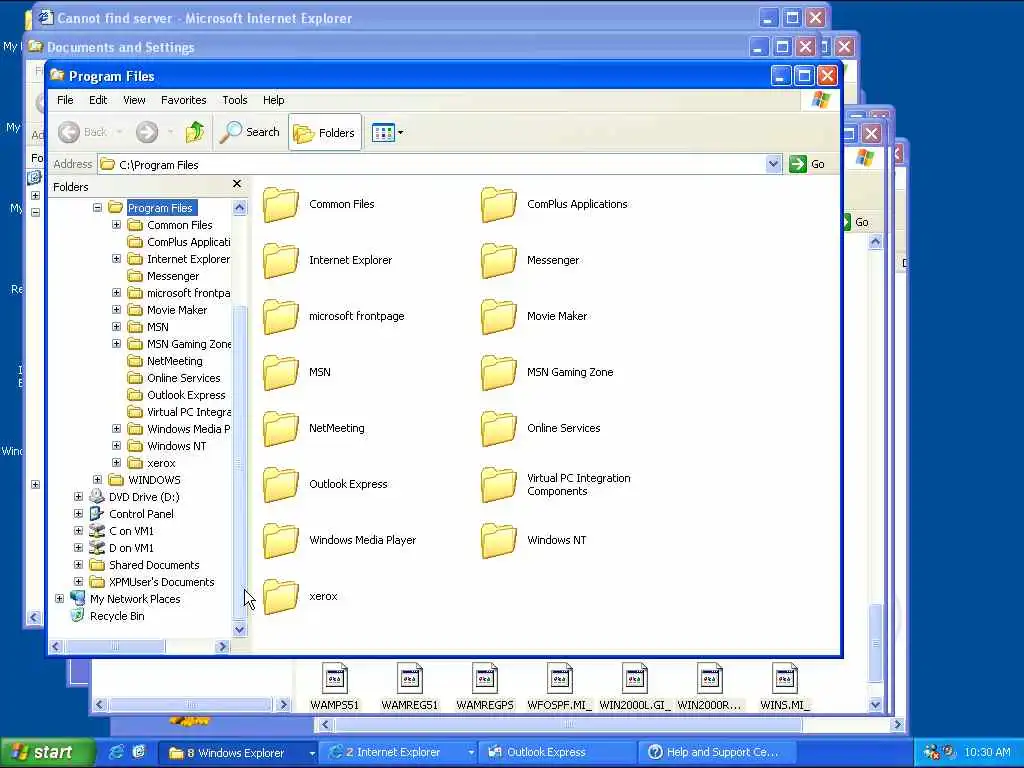
Task: Select the Online Services folder icon
Action: click(499, 428)
